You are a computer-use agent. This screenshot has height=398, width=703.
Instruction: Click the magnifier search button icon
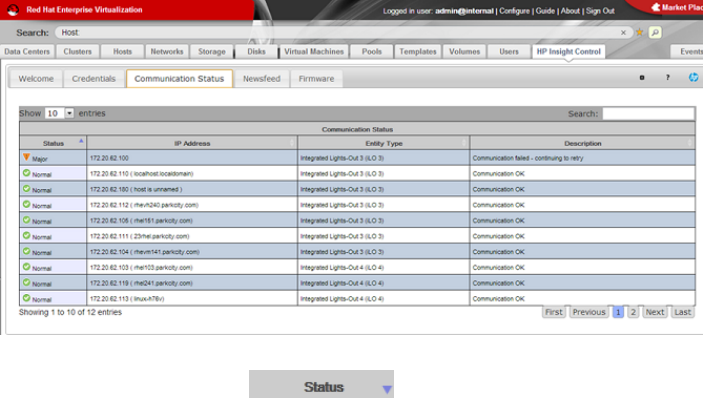(655, 32)
